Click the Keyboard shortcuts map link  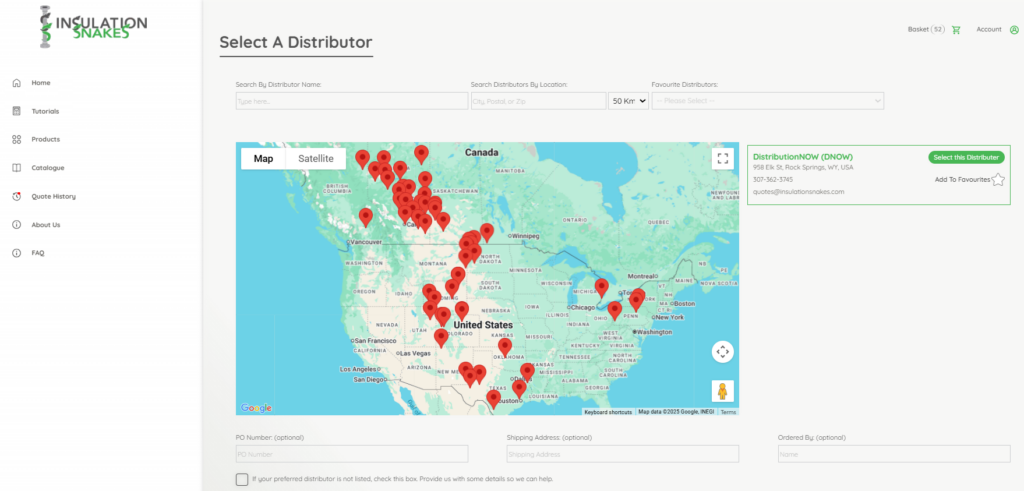point(608,412)
